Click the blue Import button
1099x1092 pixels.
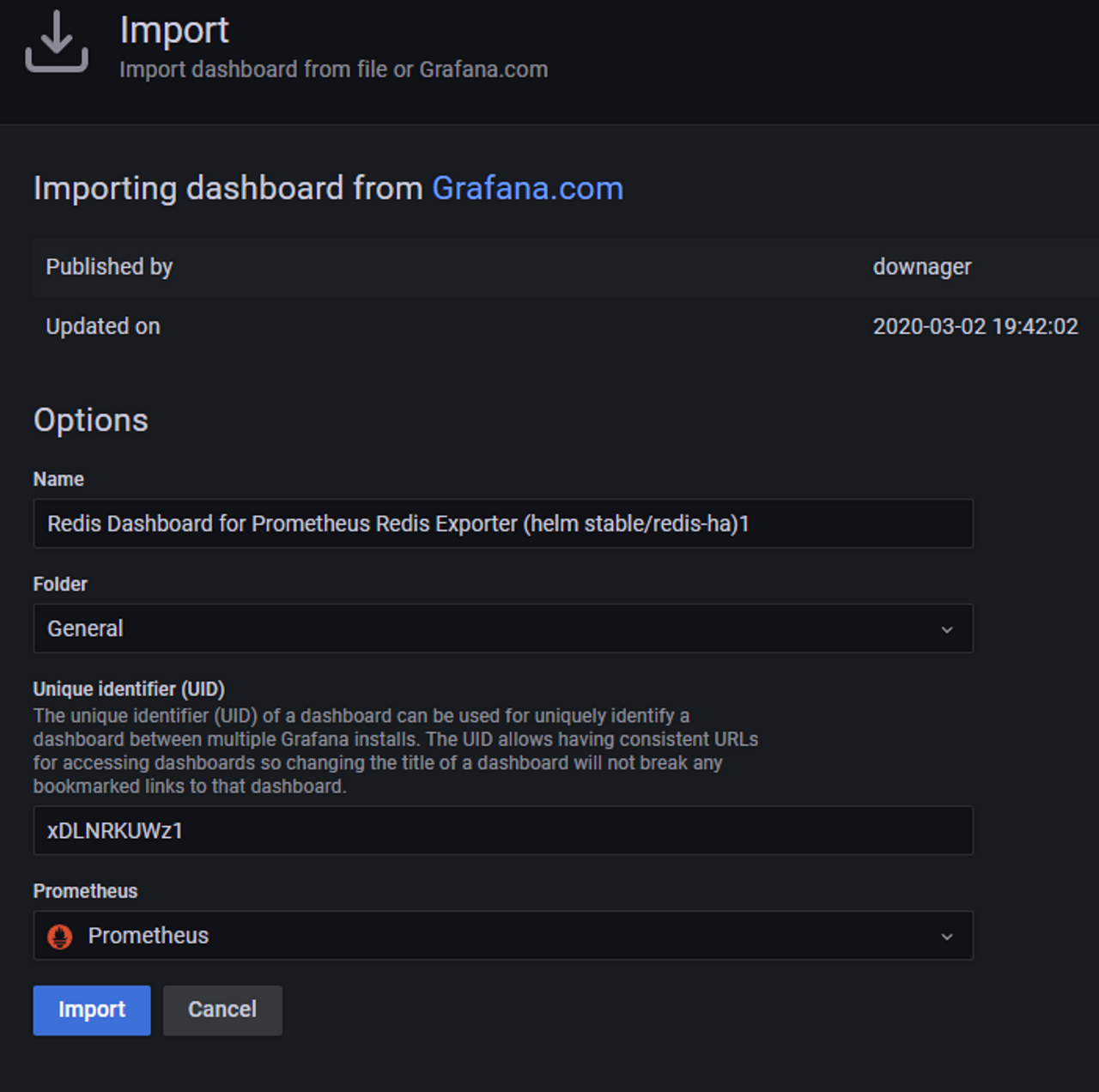(92, 1010)
